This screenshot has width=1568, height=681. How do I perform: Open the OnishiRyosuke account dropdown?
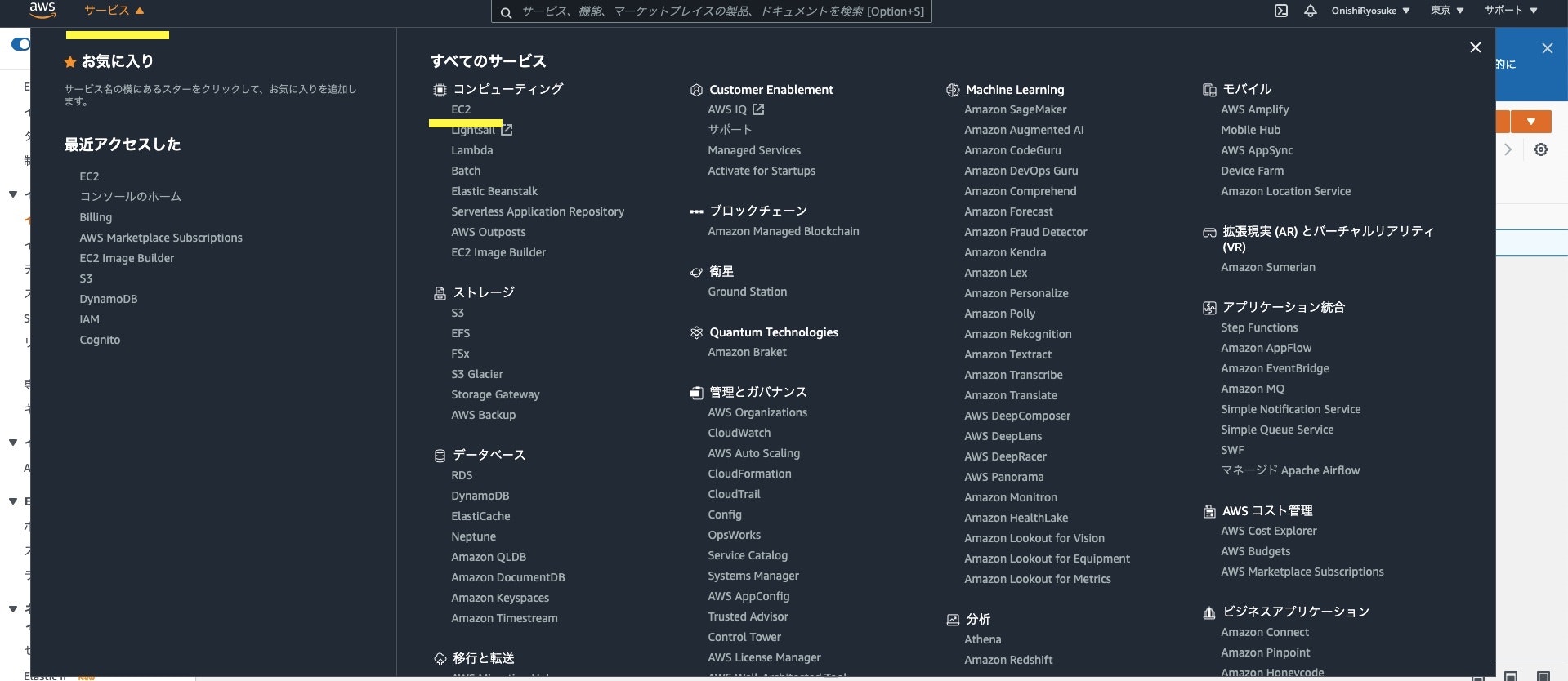coord(1370,11)
